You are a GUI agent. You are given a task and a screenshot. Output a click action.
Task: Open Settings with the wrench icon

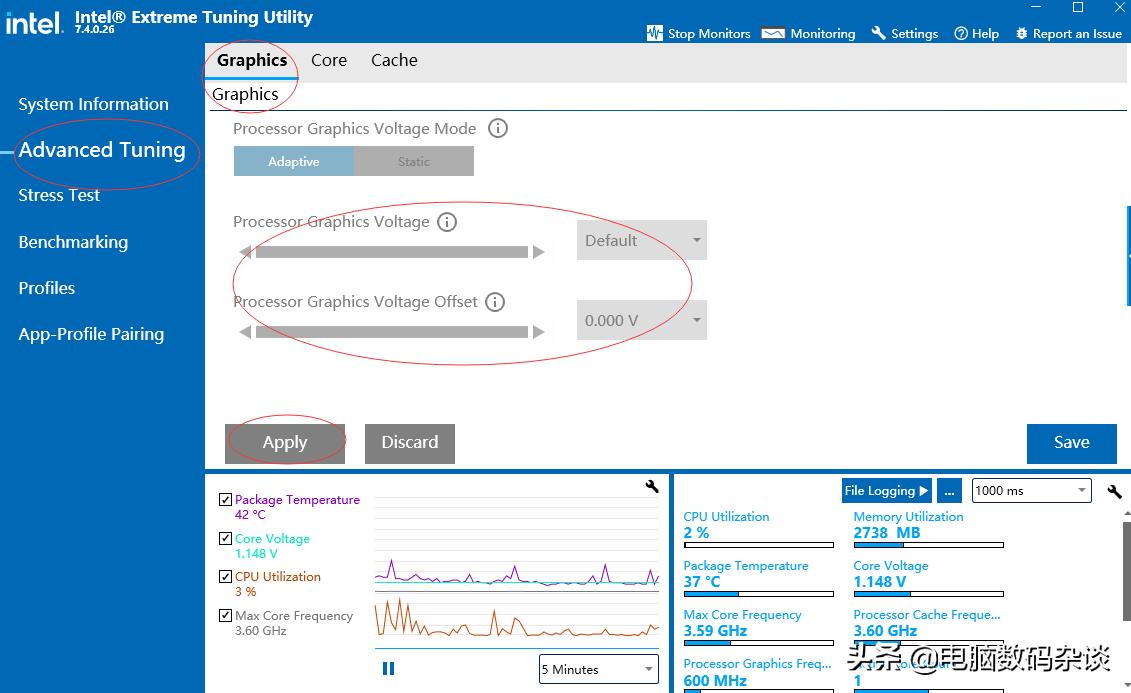click(905, 33)
